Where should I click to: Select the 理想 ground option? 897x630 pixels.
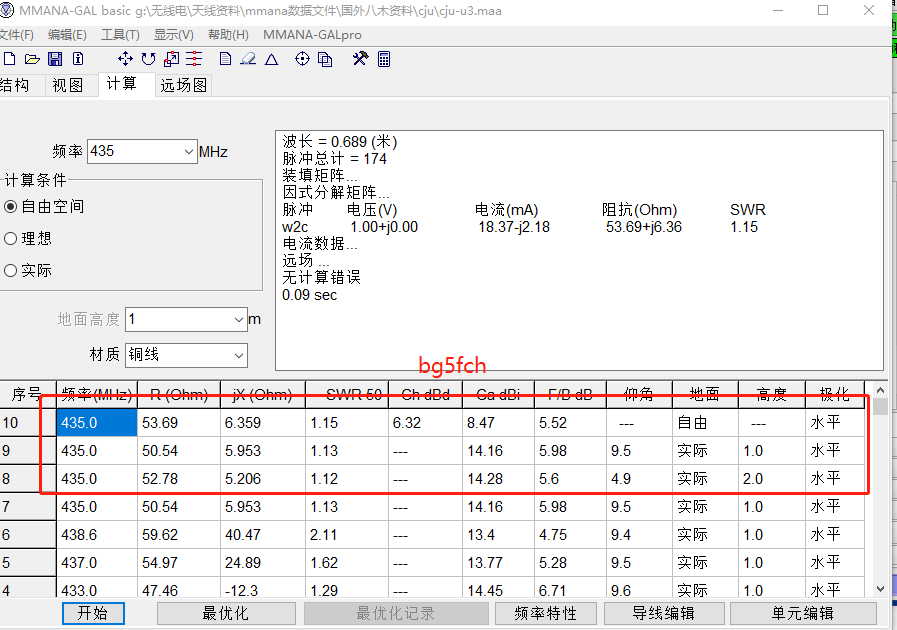point(12,239)
